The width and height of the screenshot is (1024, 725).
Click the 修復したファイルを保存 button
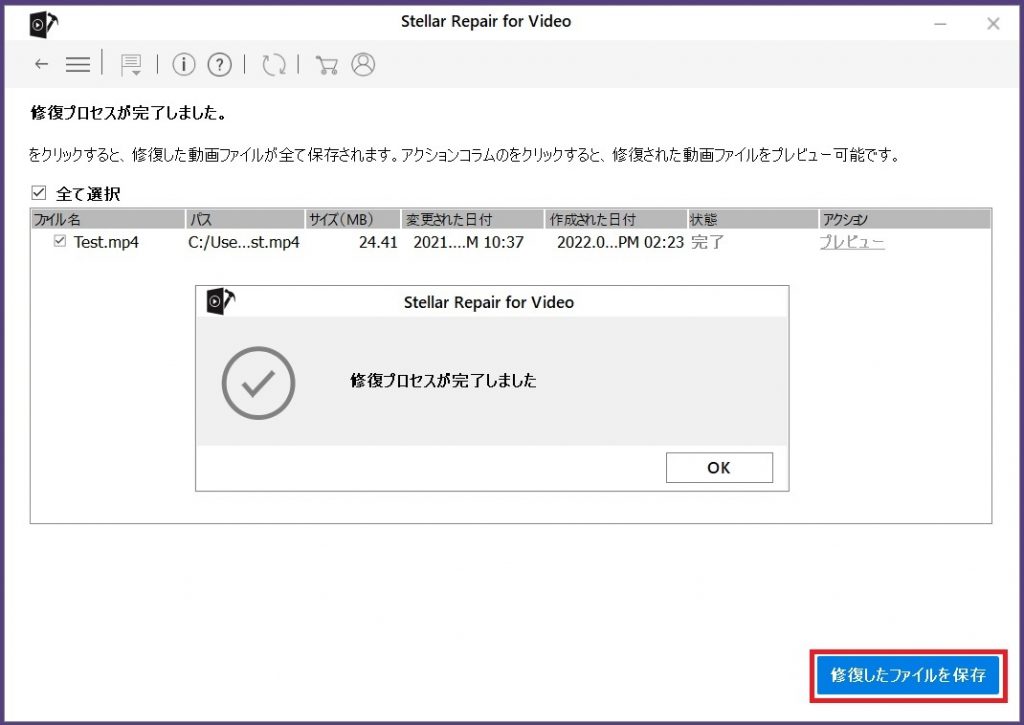(x=908, y=675)
